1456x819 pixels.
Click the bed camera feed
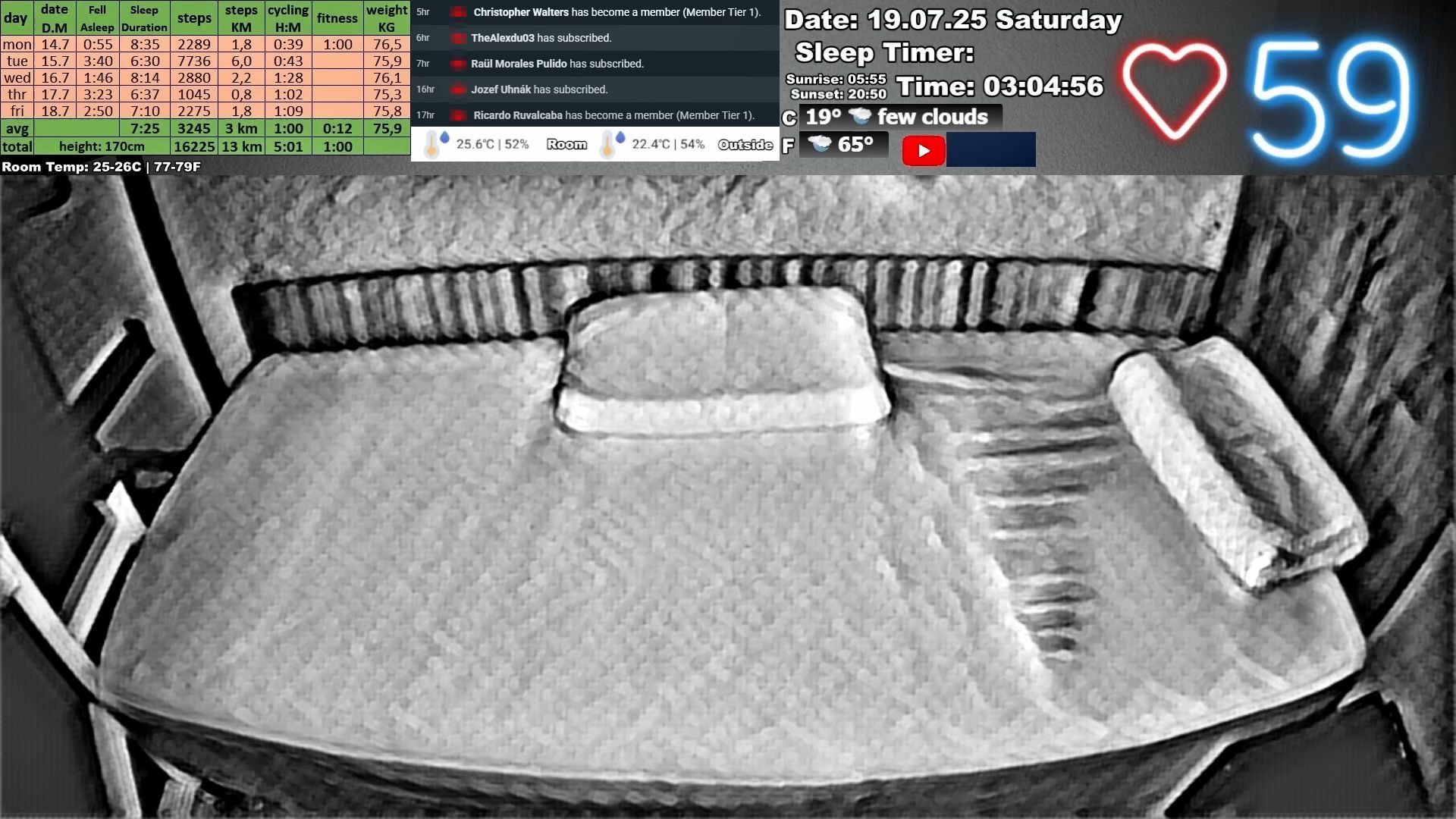click(728, 497)
